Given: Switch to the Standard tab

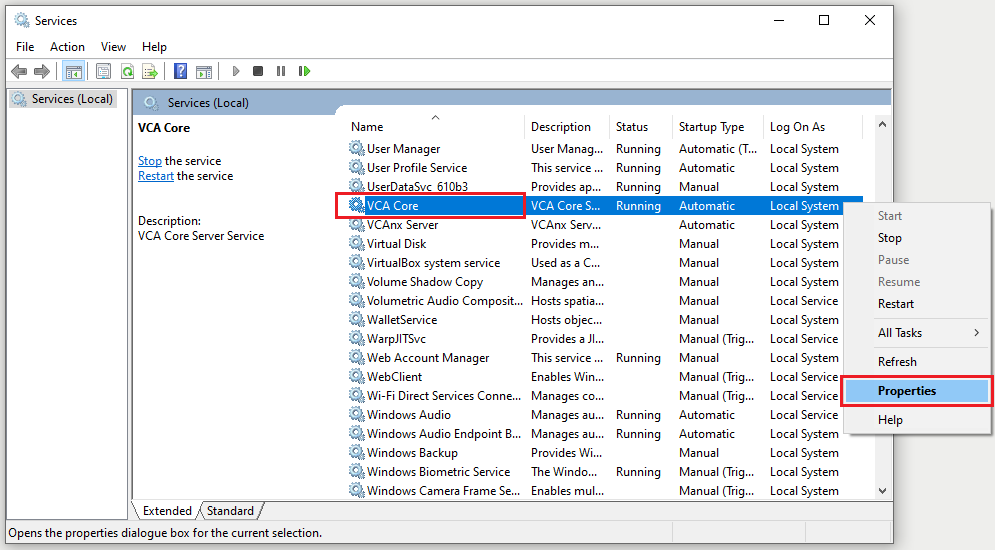Looking at the screenshot, I should pyautogui.click(x=230, y=511).
